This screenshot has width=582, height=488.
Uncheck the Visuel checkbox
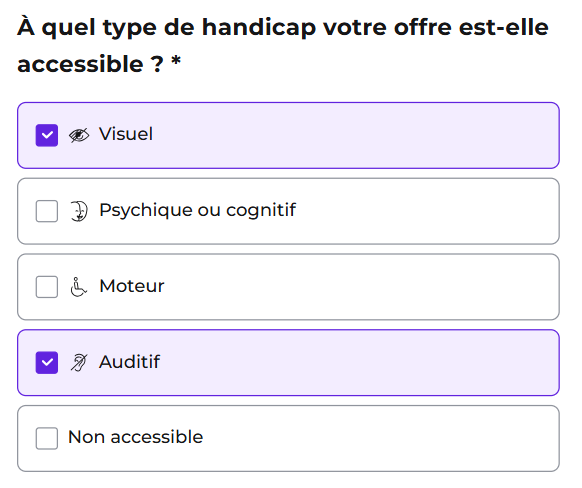click(x=47, y=135)
